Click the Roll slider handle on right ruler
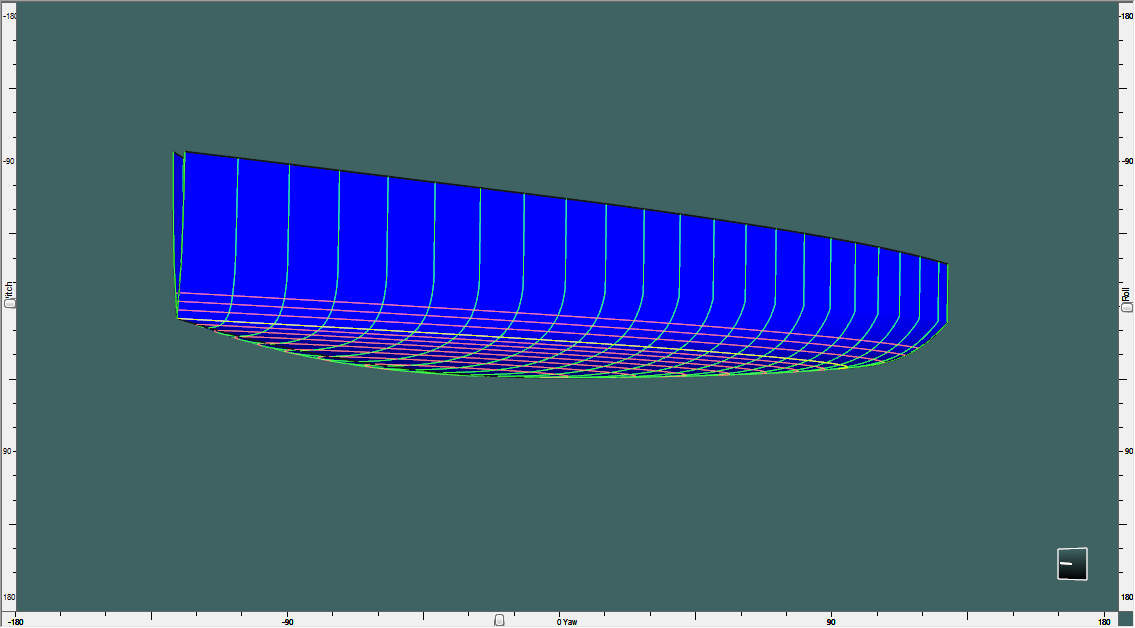 1126,308
